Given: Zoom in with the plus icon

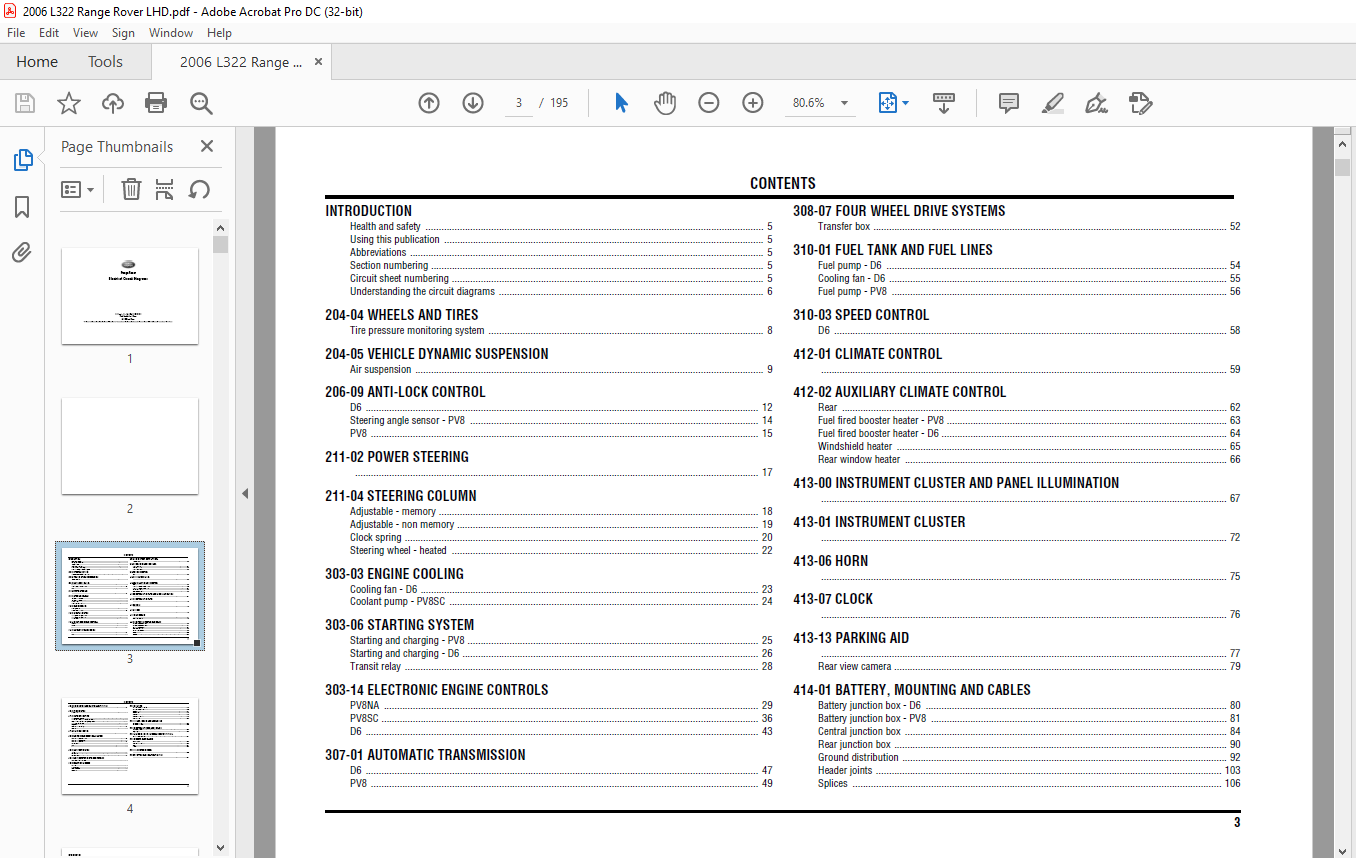Looking at the screenshot, I should point(753,103).
